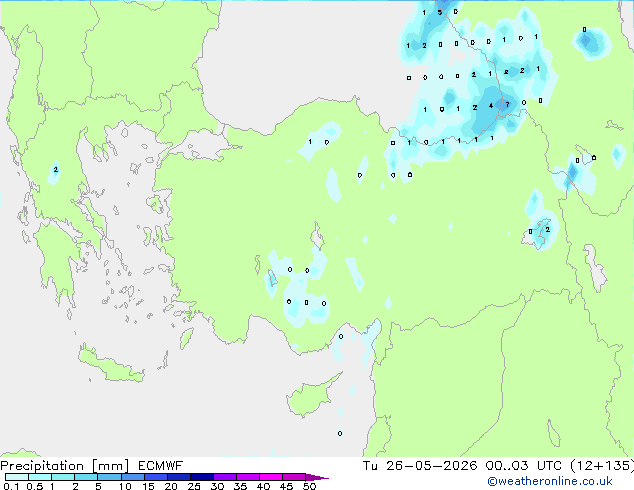
Task: Click the 'Precipitation [mm]' title text
Action: click(64, 466)
